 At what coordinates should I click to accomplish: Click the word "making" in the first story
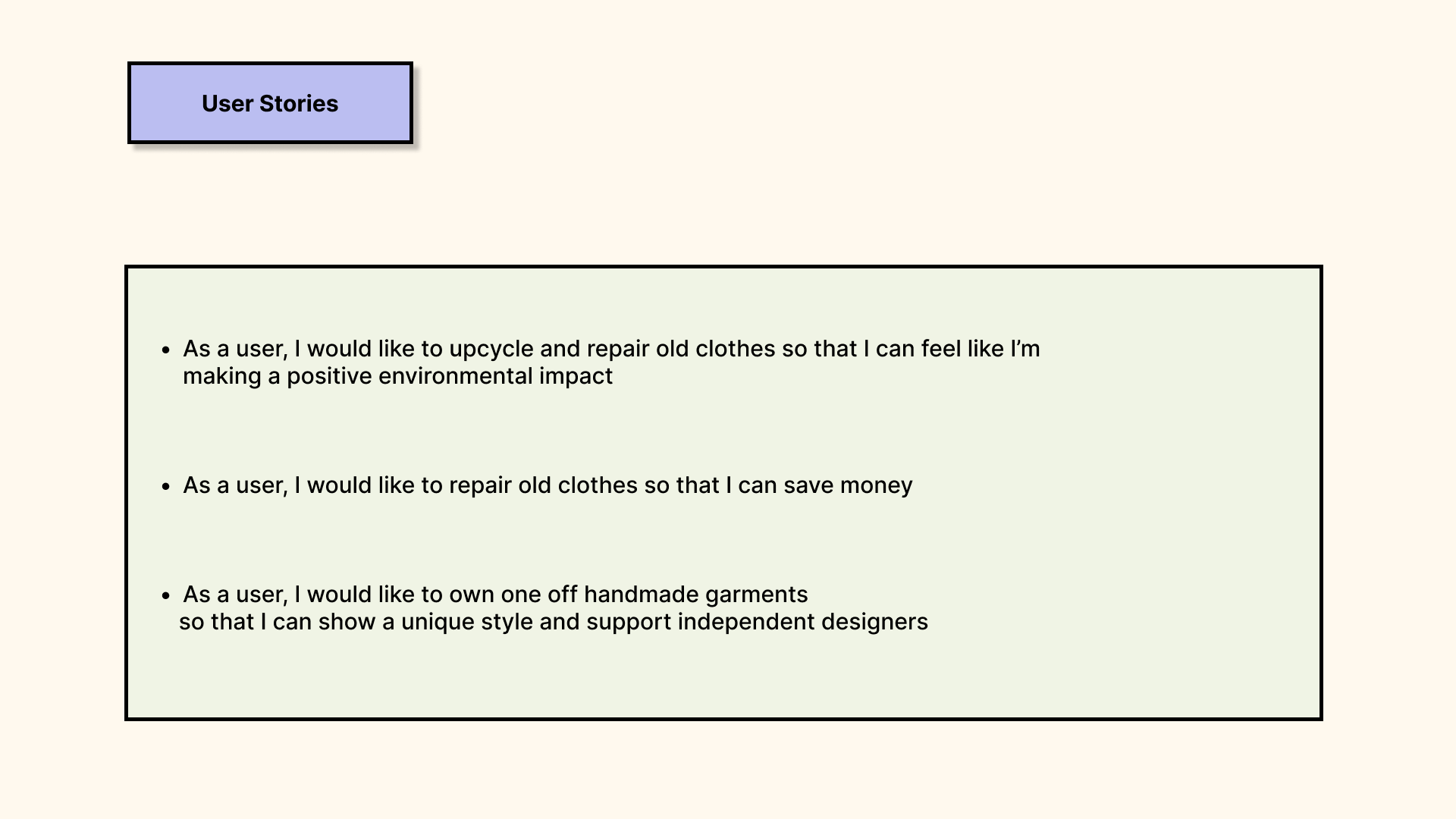tap(221, 376)
